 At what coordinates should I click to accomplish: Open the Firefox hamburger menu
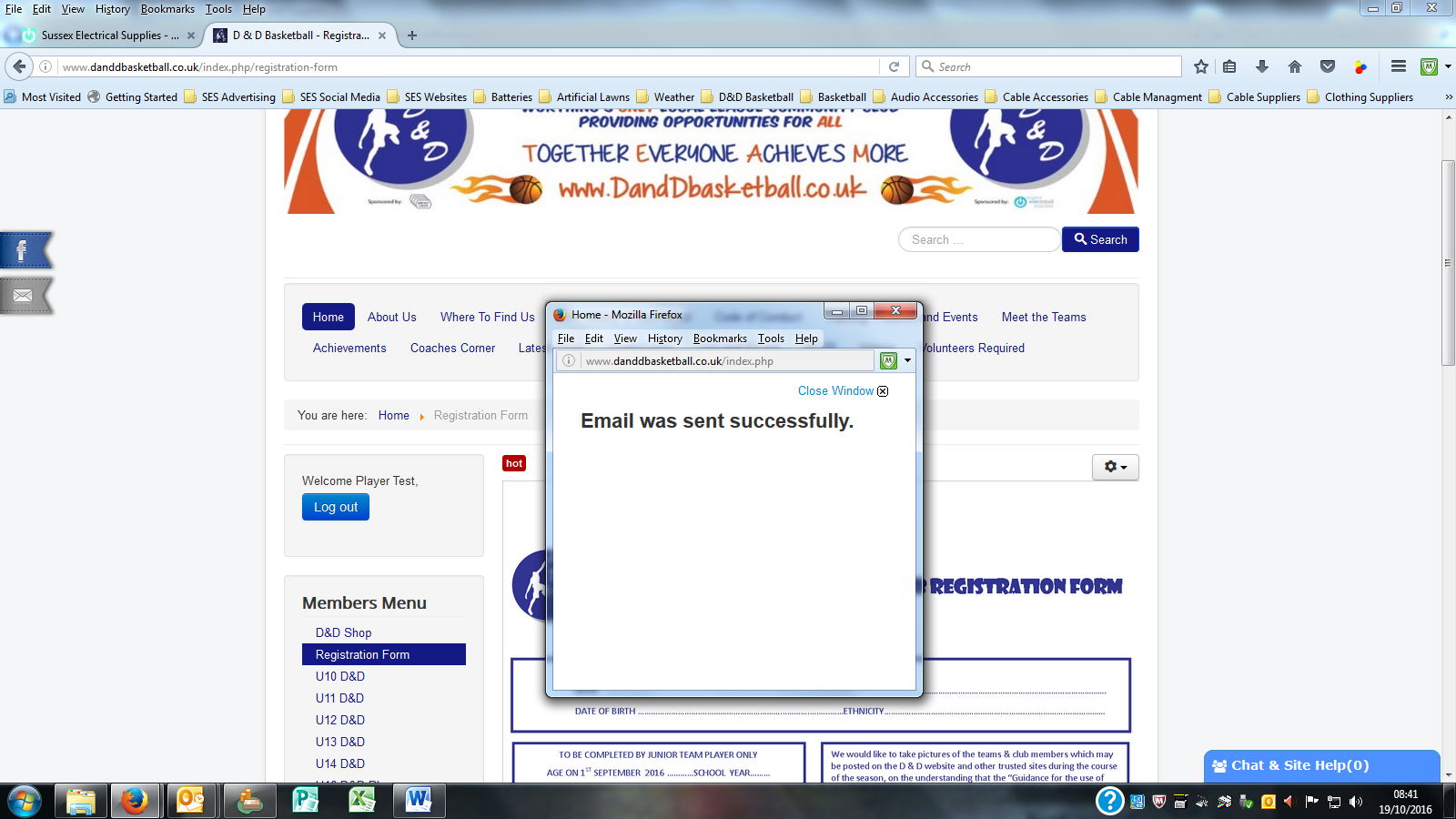point(1399,66)
